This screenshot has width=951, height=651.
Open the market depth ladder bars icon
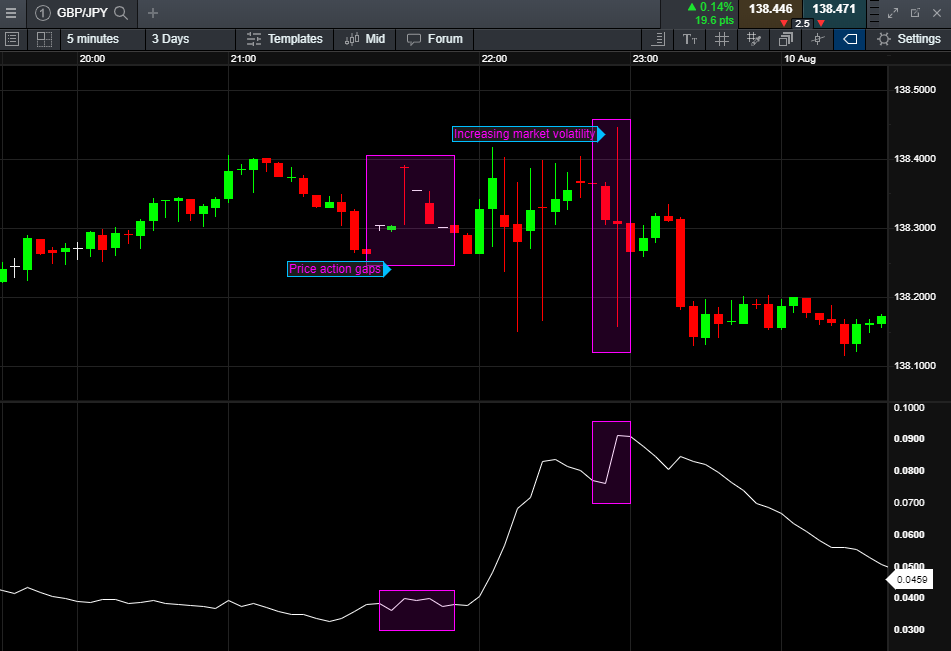point(874,13)
